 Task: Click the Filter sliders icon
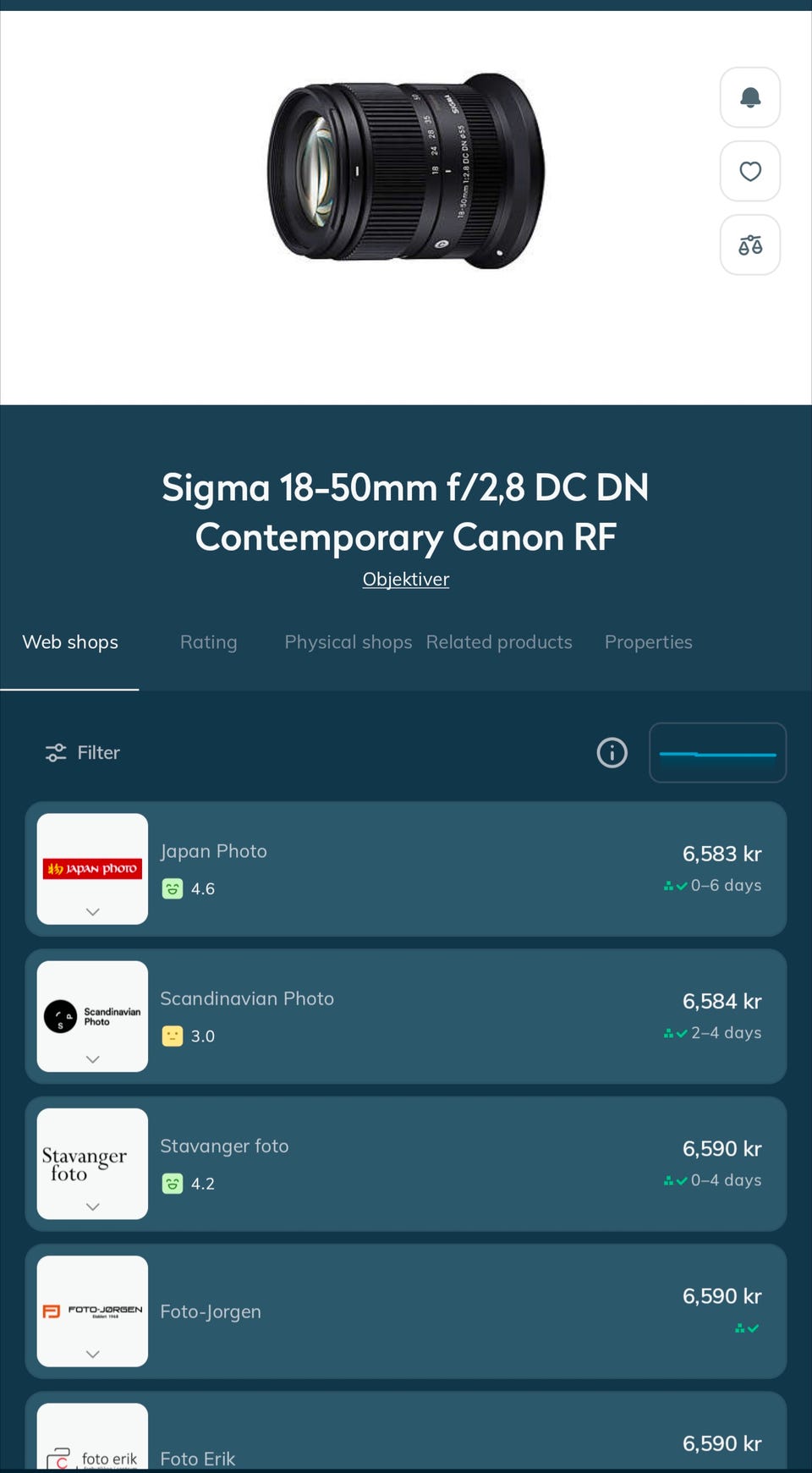[x=56, y=752]
